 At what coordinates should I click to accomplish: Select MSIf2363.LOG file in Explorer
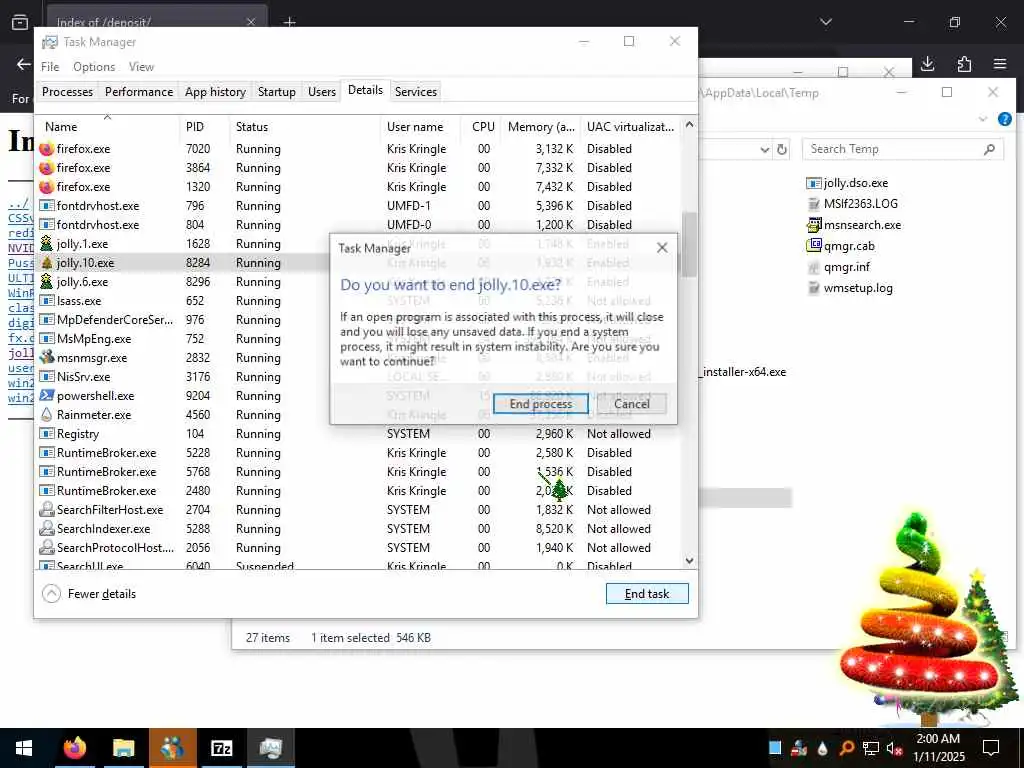click(852, 204)
